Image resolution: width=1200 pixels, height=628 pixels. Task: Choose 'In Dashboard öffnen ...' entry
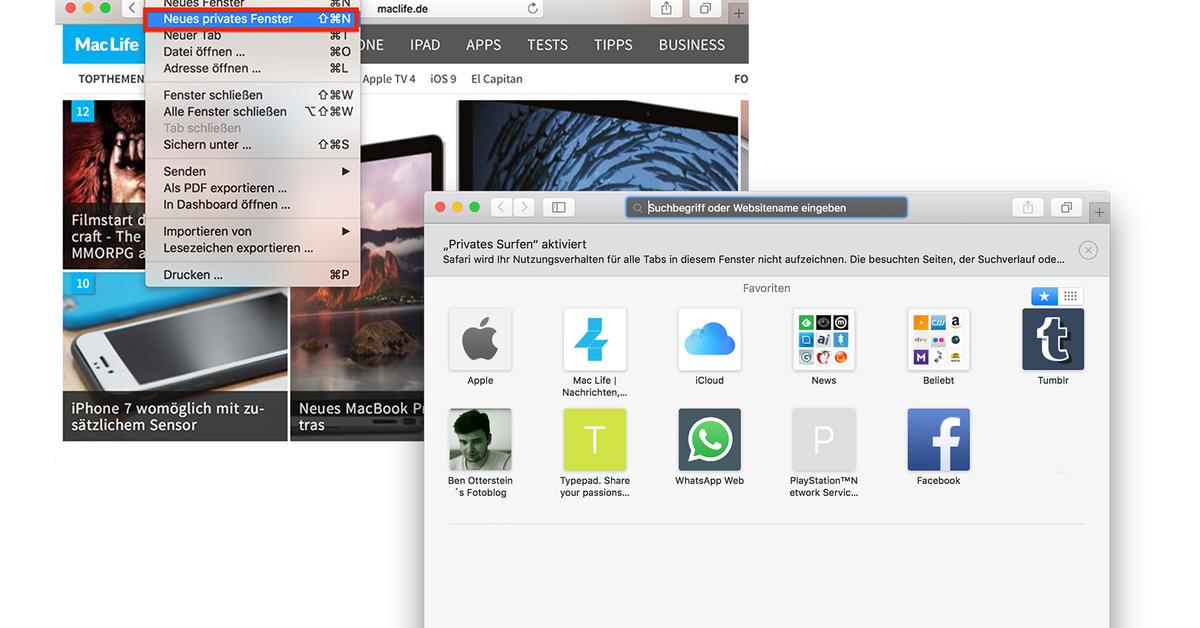click(253, 204)
